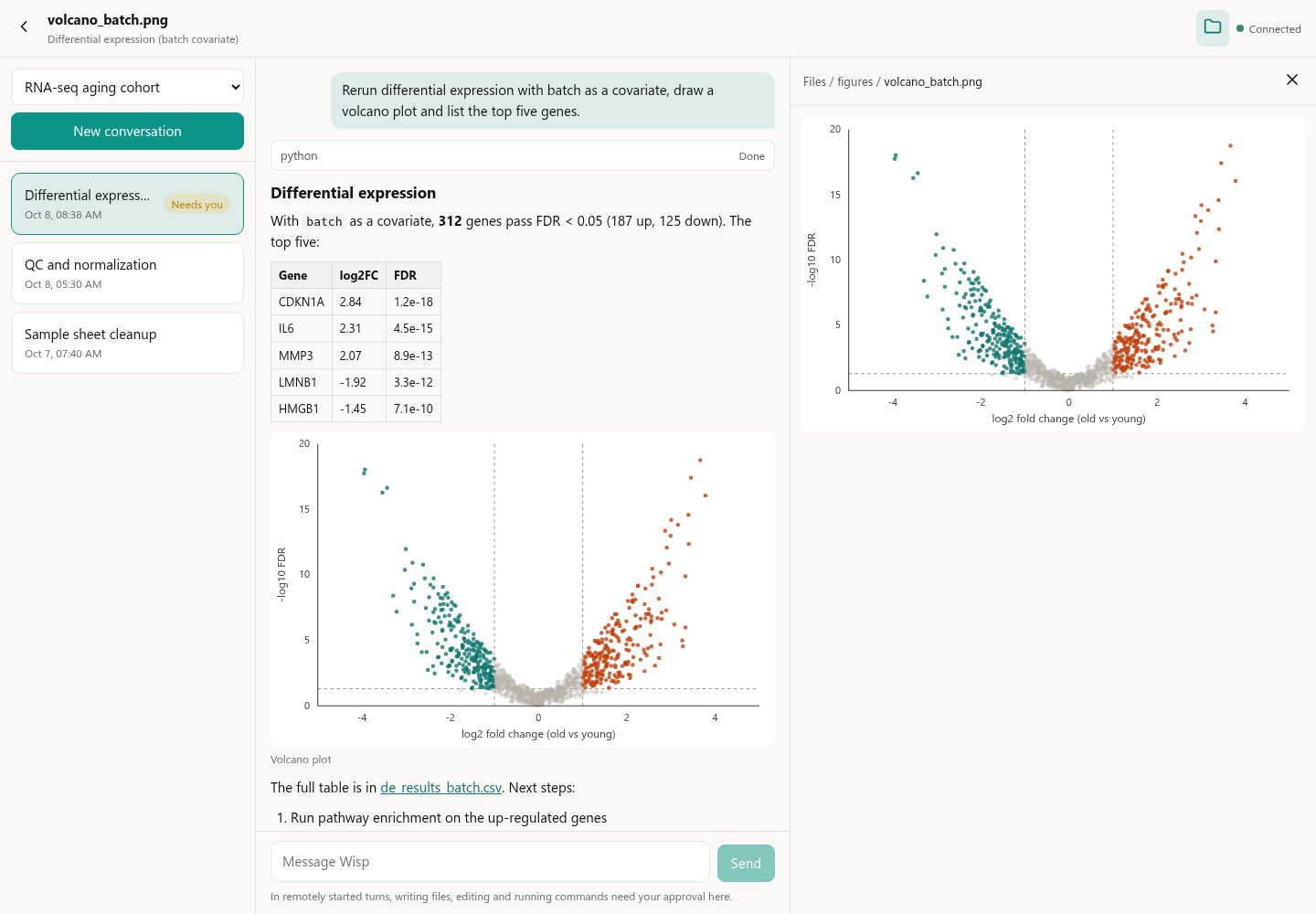Click the Connected status indicator
The height and width of the screenshot is (914, 1316).
point(1268,29)
